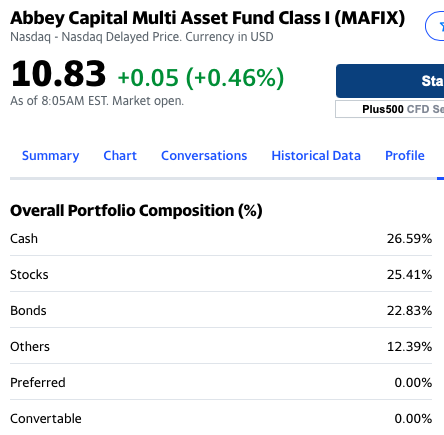Click the star watchlist icon beside the fund title
Screen dimensions: 444x435
(x=435, y=26)
